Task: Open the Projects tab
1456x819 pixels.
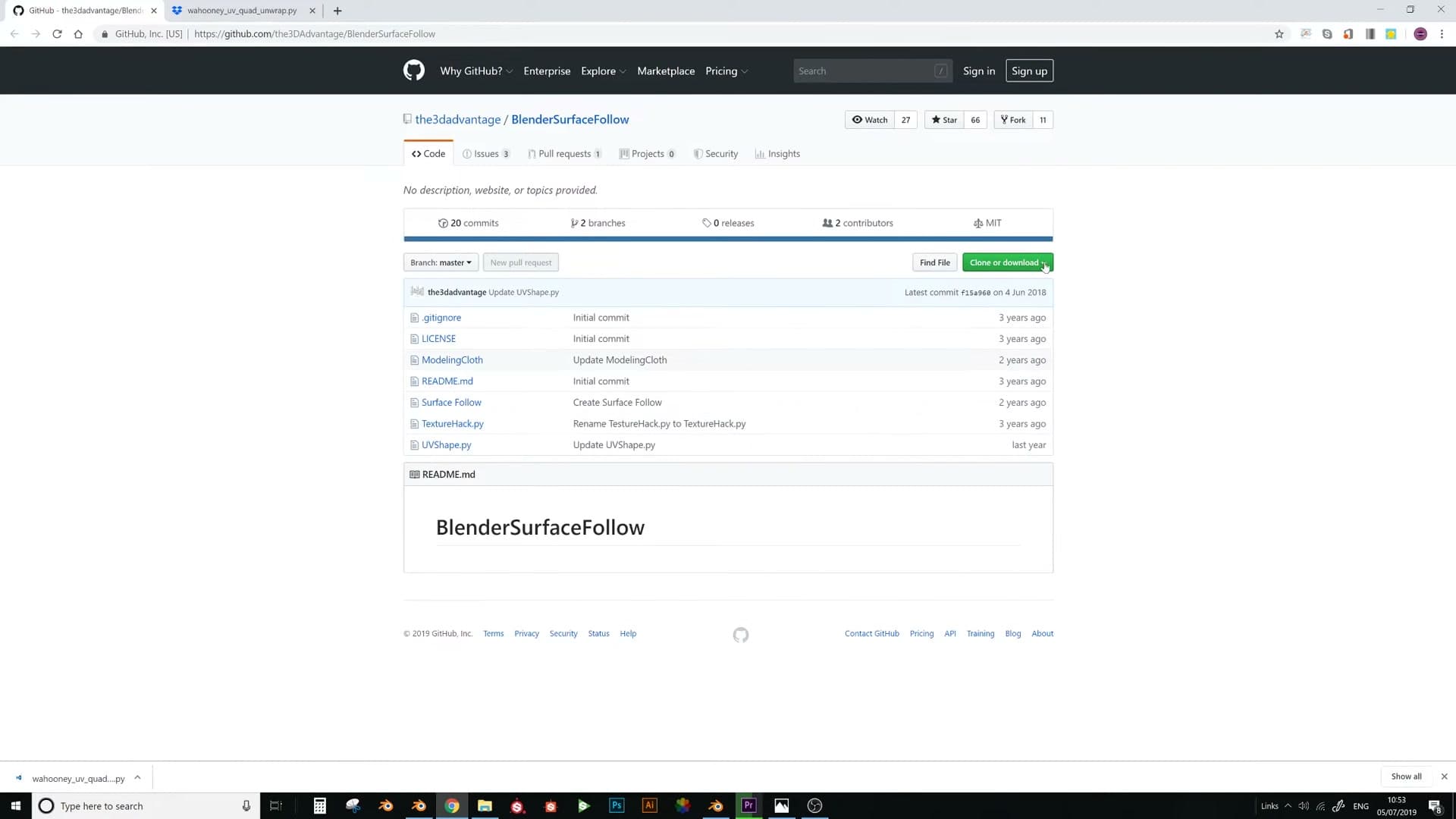Action: coord(647,153)
